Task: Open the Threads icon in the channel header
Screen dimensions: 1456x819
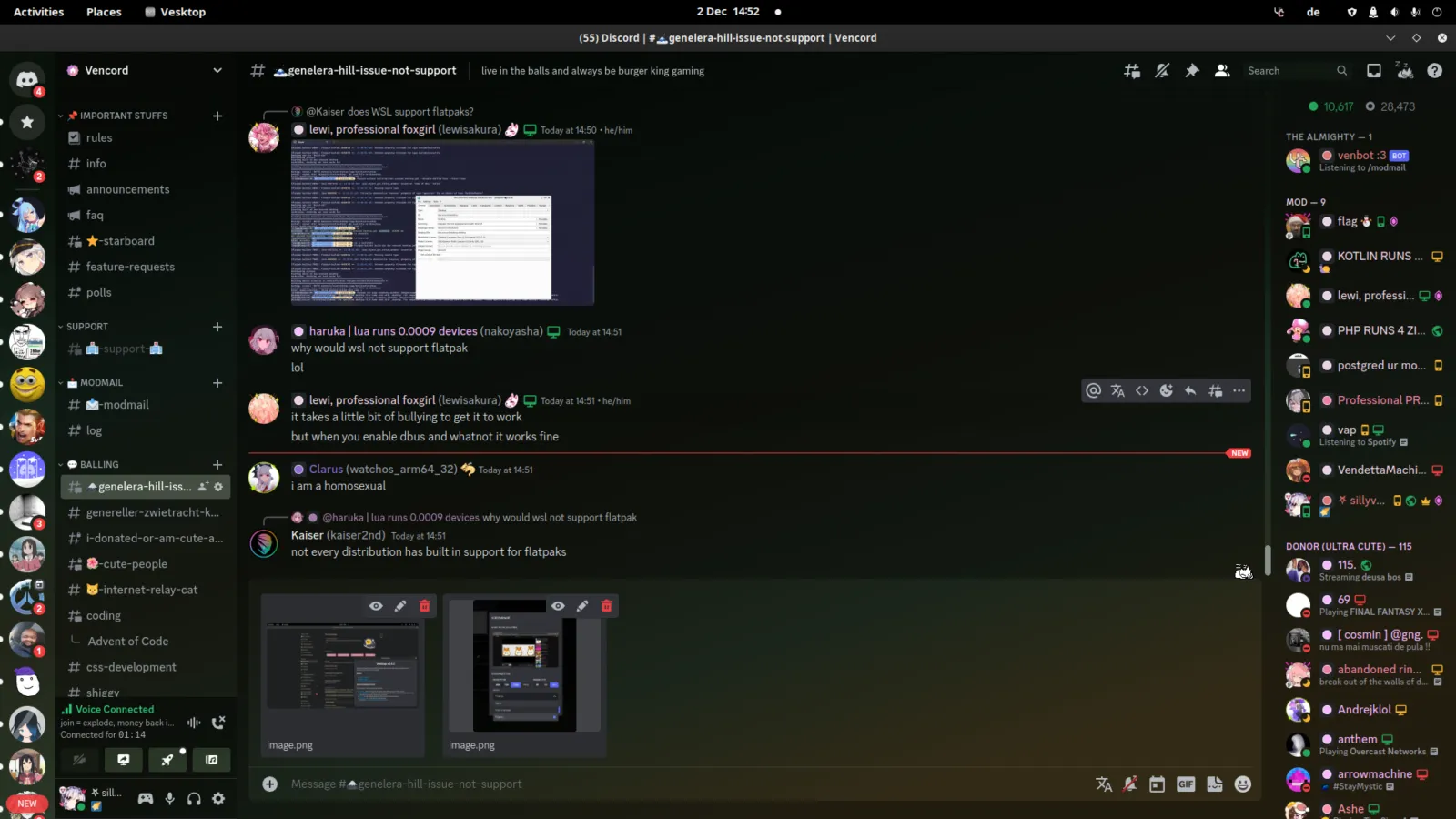Action: (x=1132, y=71)
